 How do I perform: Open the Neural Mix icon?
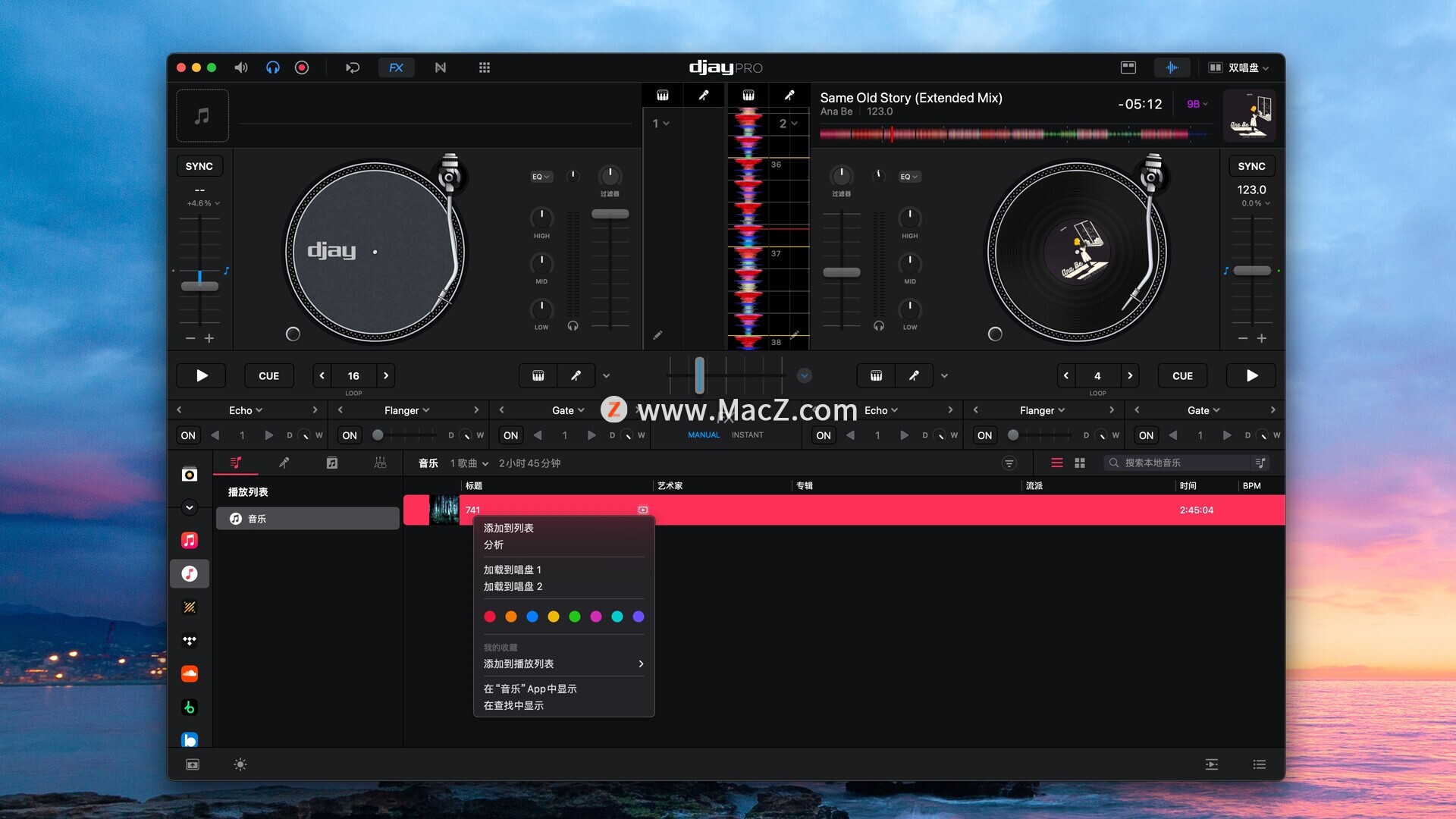tap(441, 67)
